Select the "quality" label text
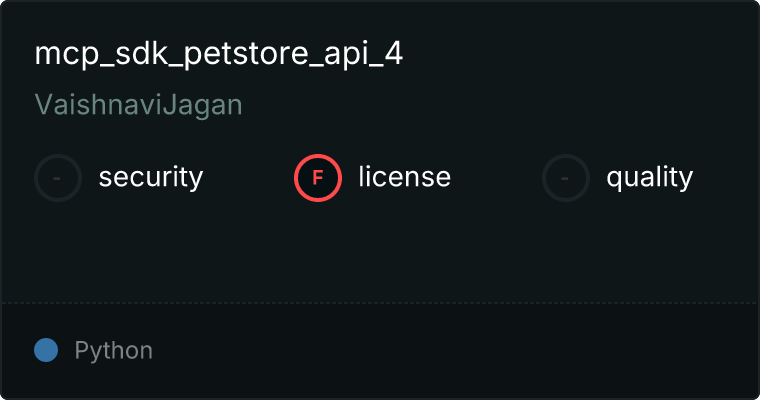Viewport: 760px width, 400px height. pos(649,178)
